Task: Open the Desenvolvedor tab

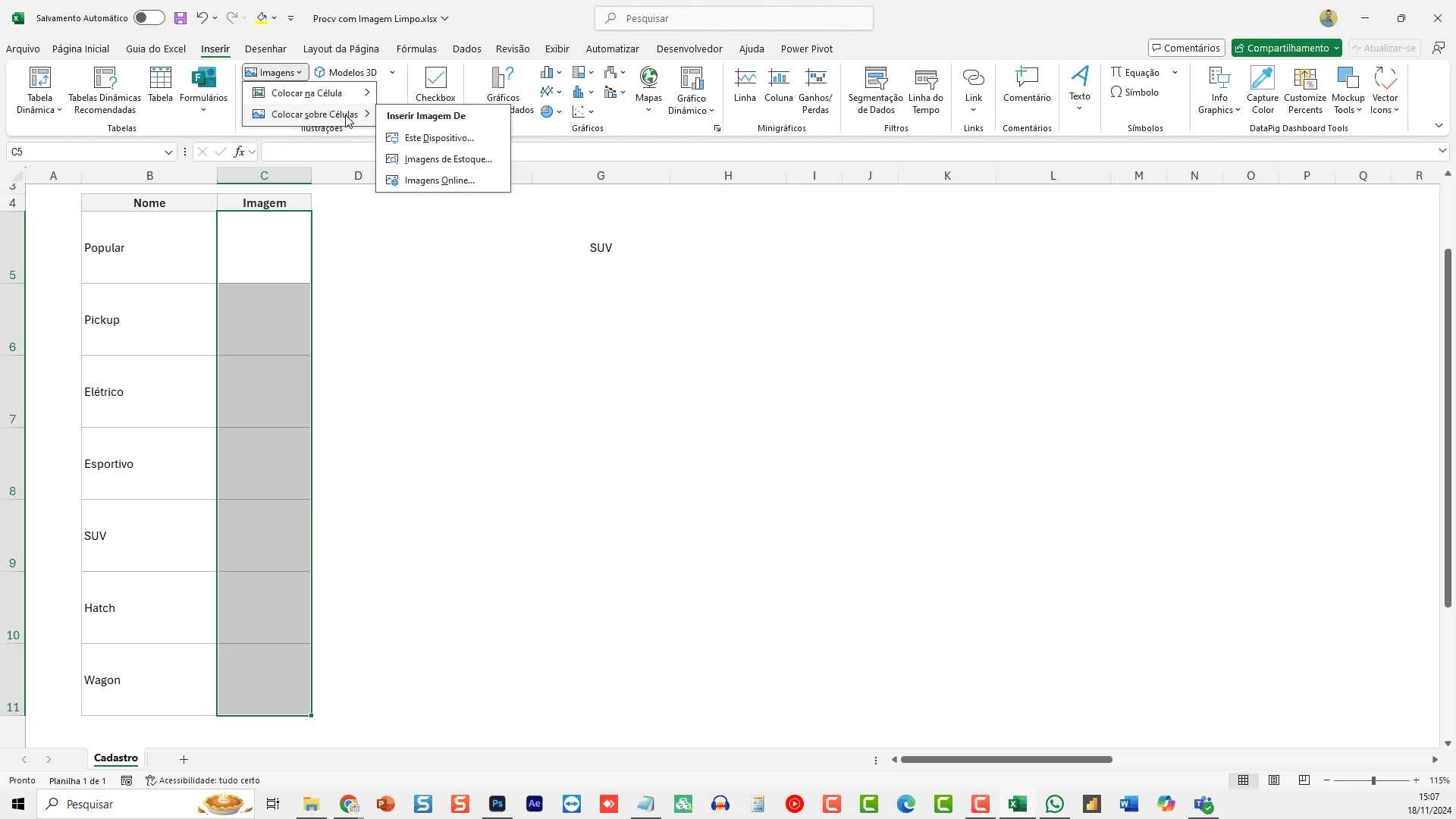Action: pos(689,49)
